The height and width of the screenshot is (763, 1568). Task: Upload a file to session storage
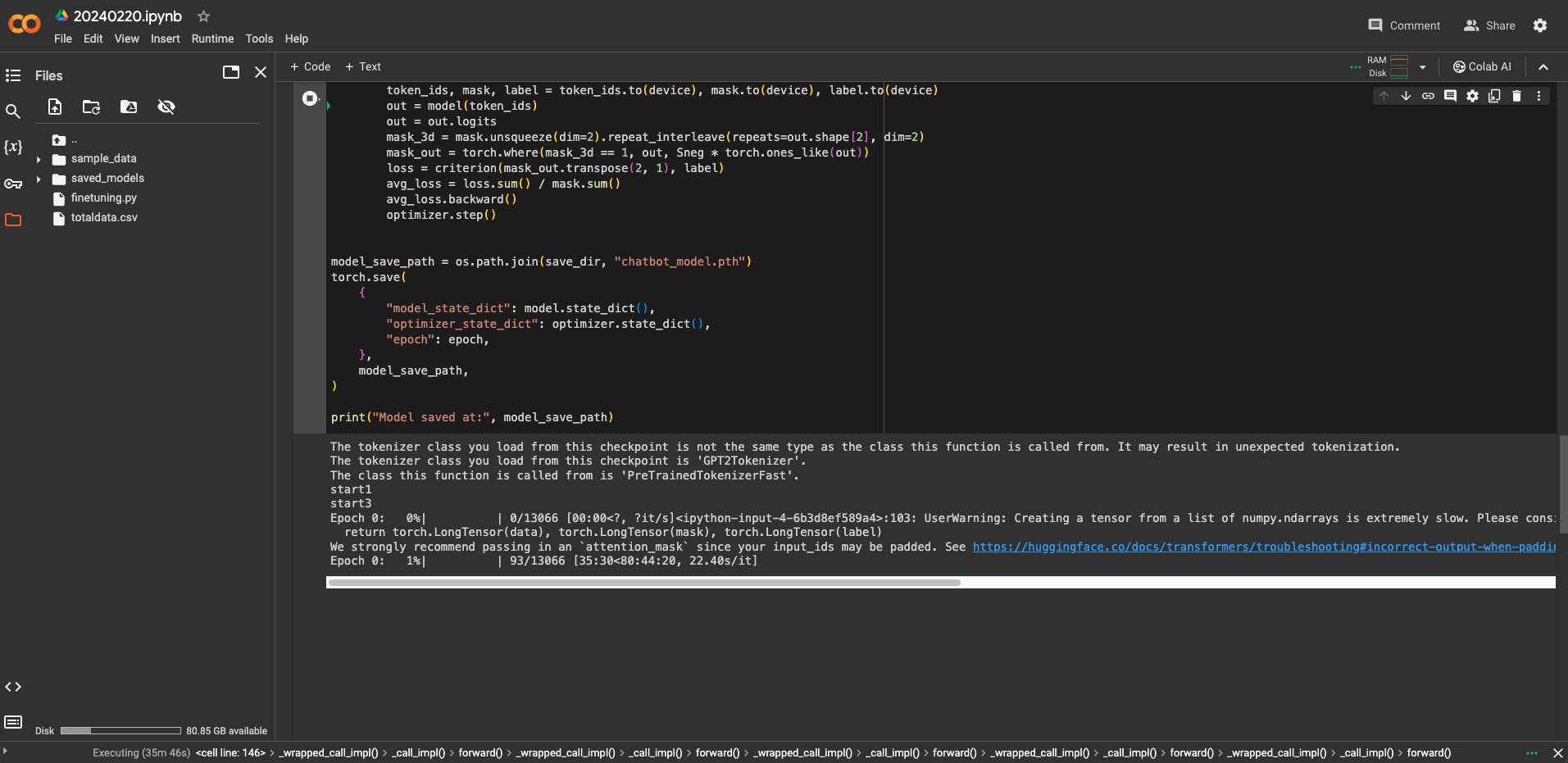click(x=55, y=107)
